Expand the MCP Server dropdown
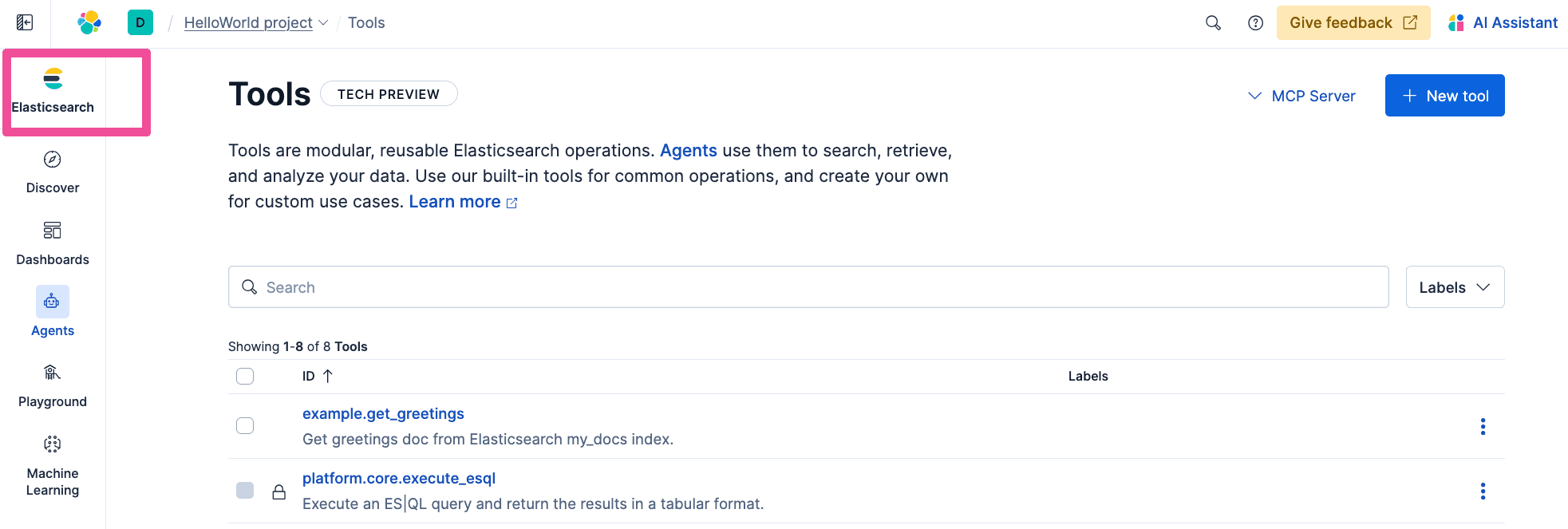1568x529 pixels. [1301, 96]
